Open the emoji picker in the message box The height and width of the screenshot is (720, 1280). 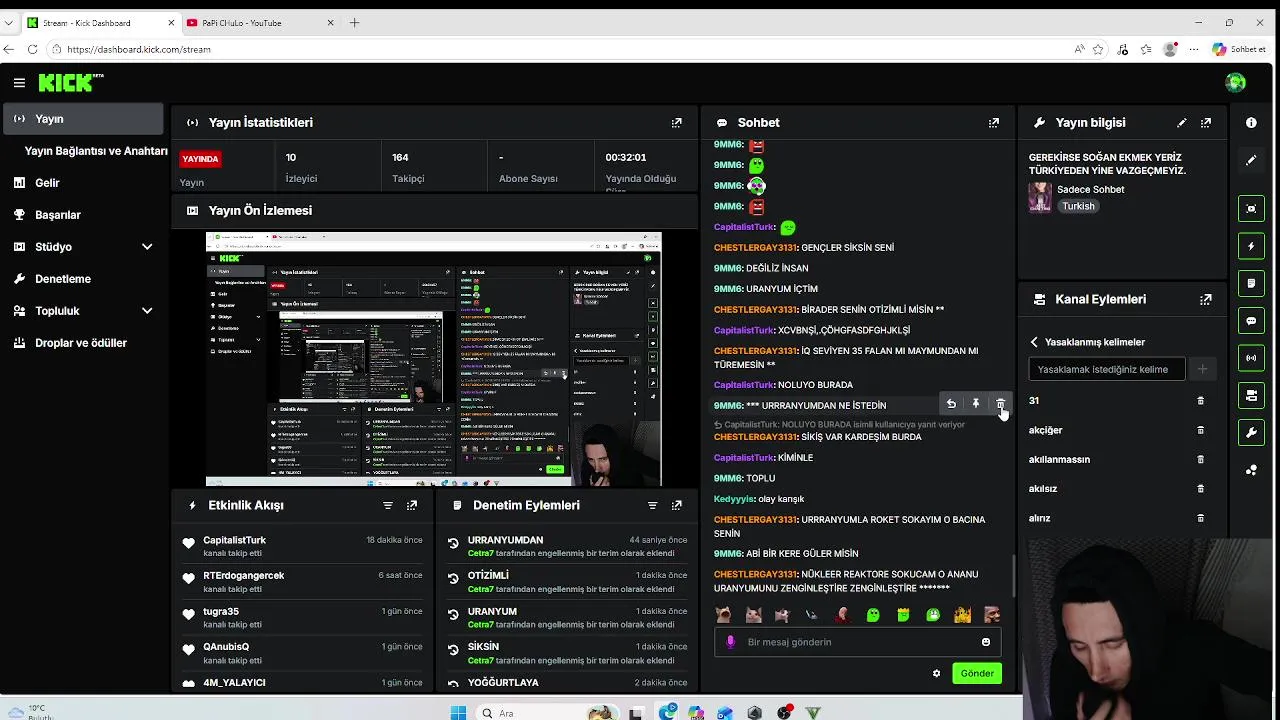[x=986, y=642]
